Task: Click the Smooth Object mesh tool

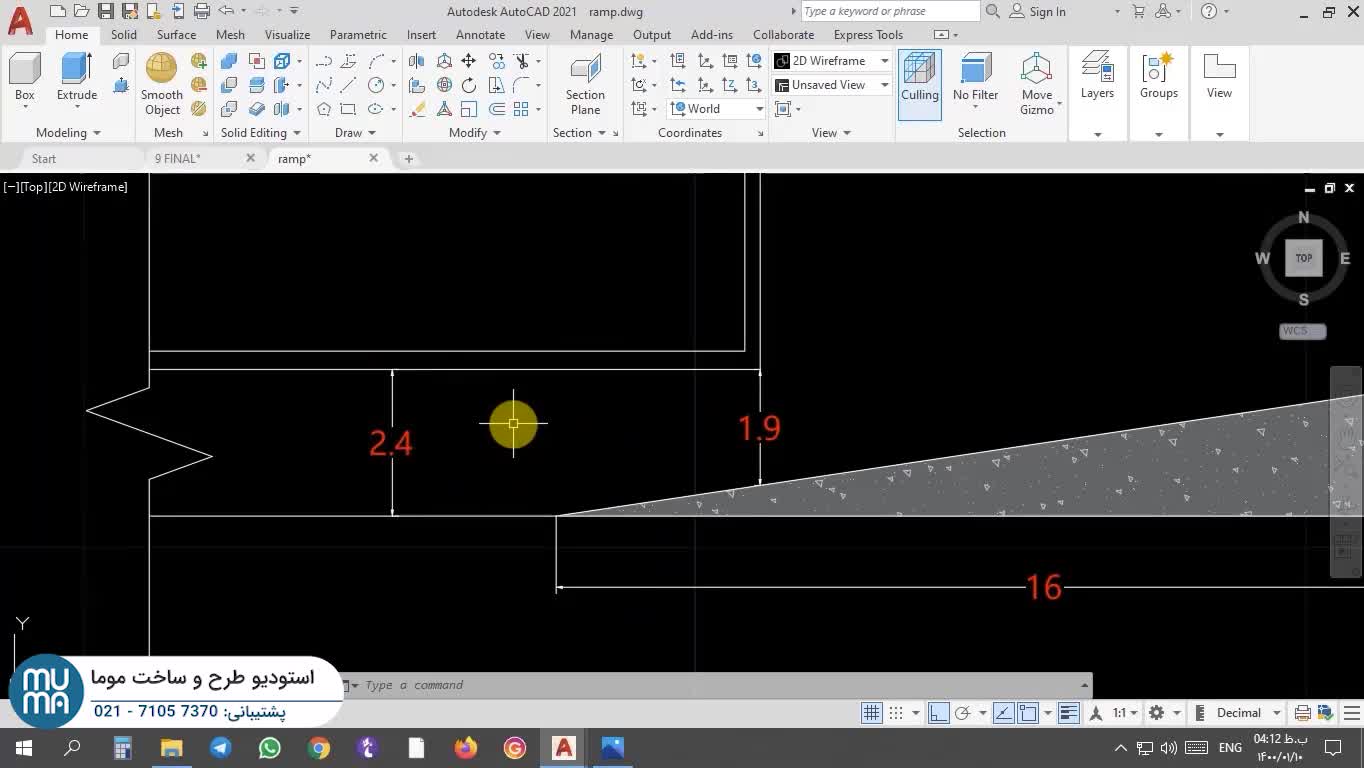Action: [x=161, y=83]
